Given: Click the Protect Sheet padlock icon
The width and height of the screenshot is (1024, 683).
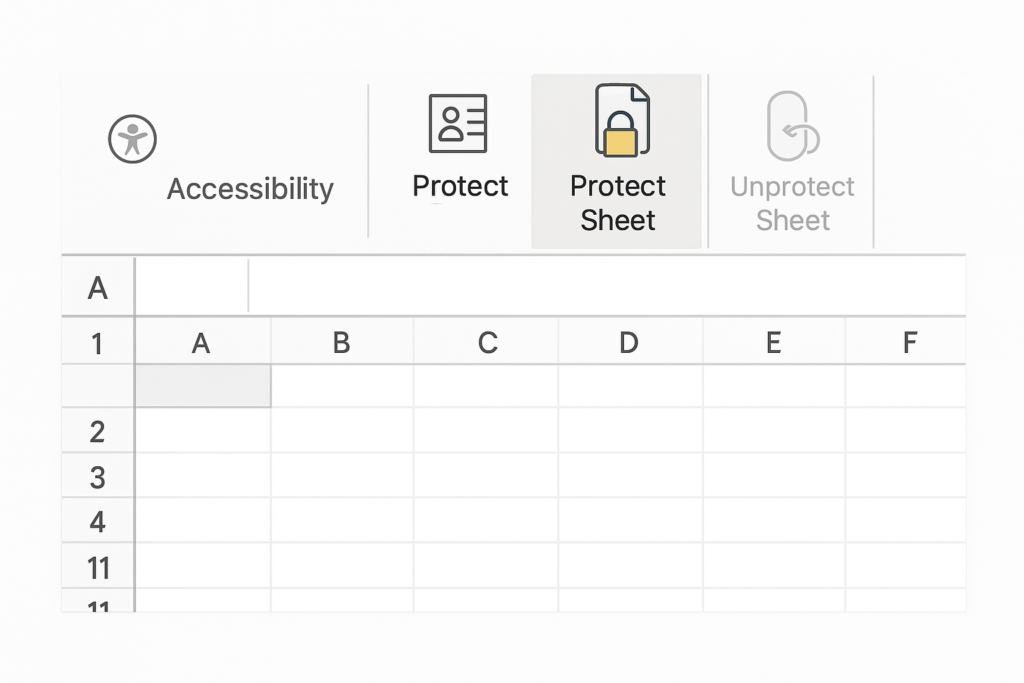Looking at the screenshot, I should coord(621,122).
